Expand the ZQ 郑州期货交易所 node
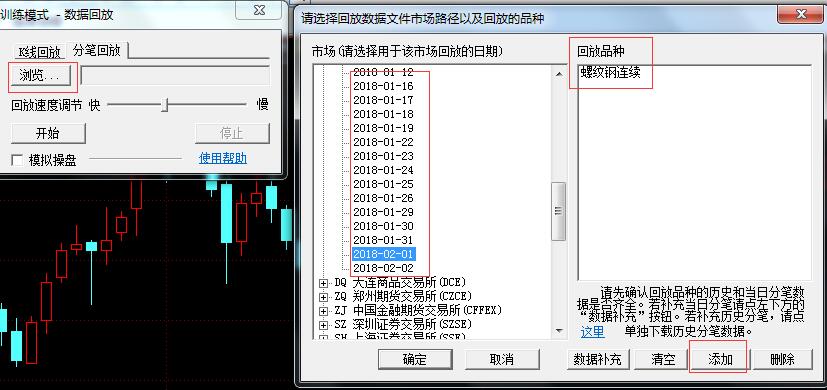 pos(323,297)
